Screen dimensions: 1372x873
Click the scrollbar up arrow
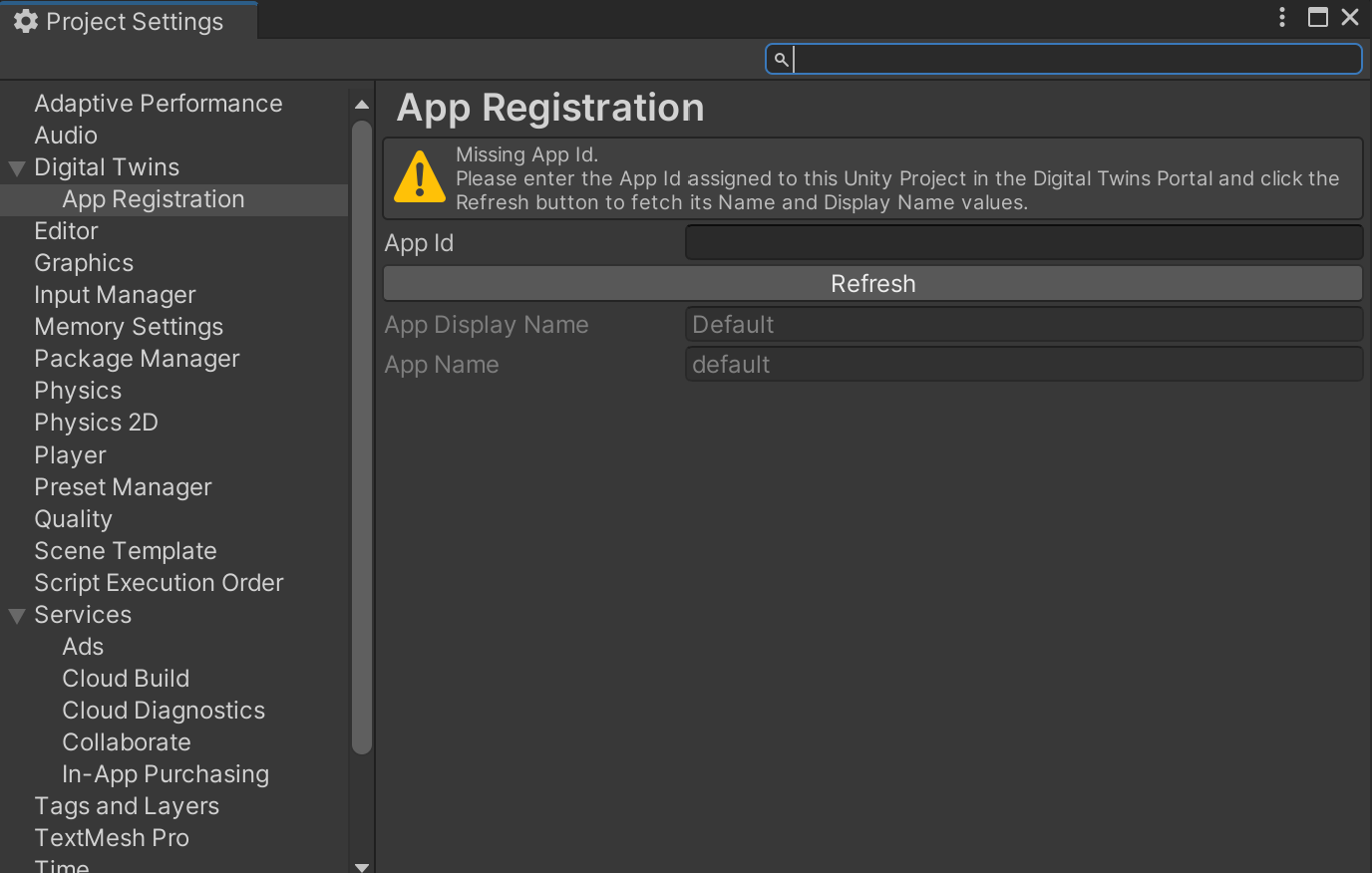(361, 103)
